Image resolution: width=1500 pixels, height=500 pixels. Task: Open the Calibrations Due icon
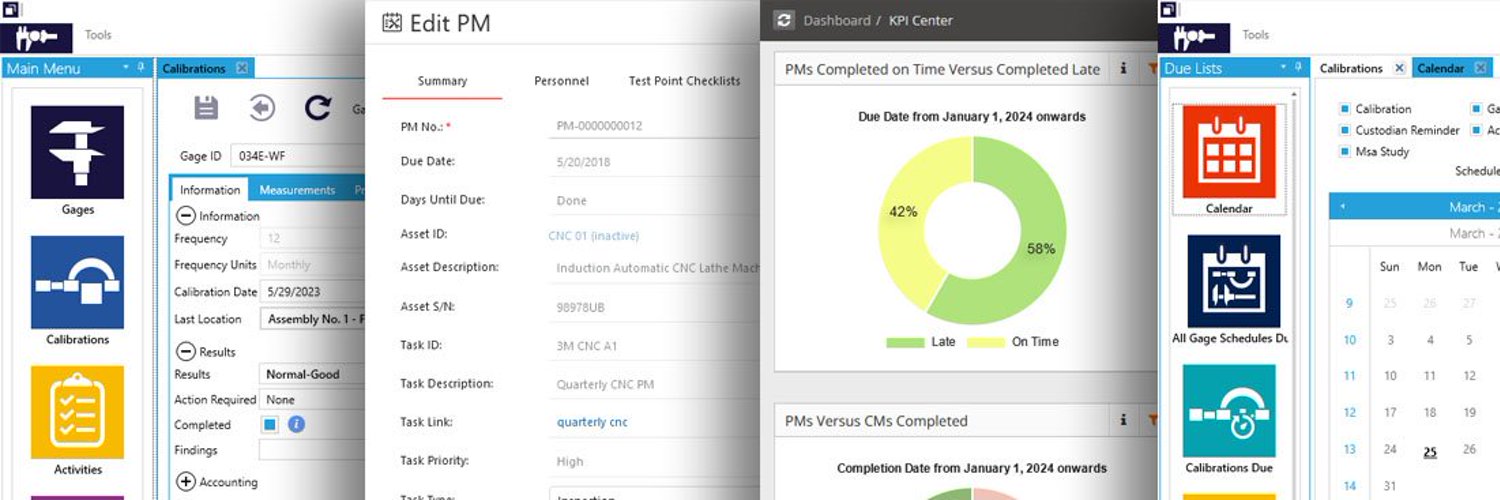(x=1229, y=410)
